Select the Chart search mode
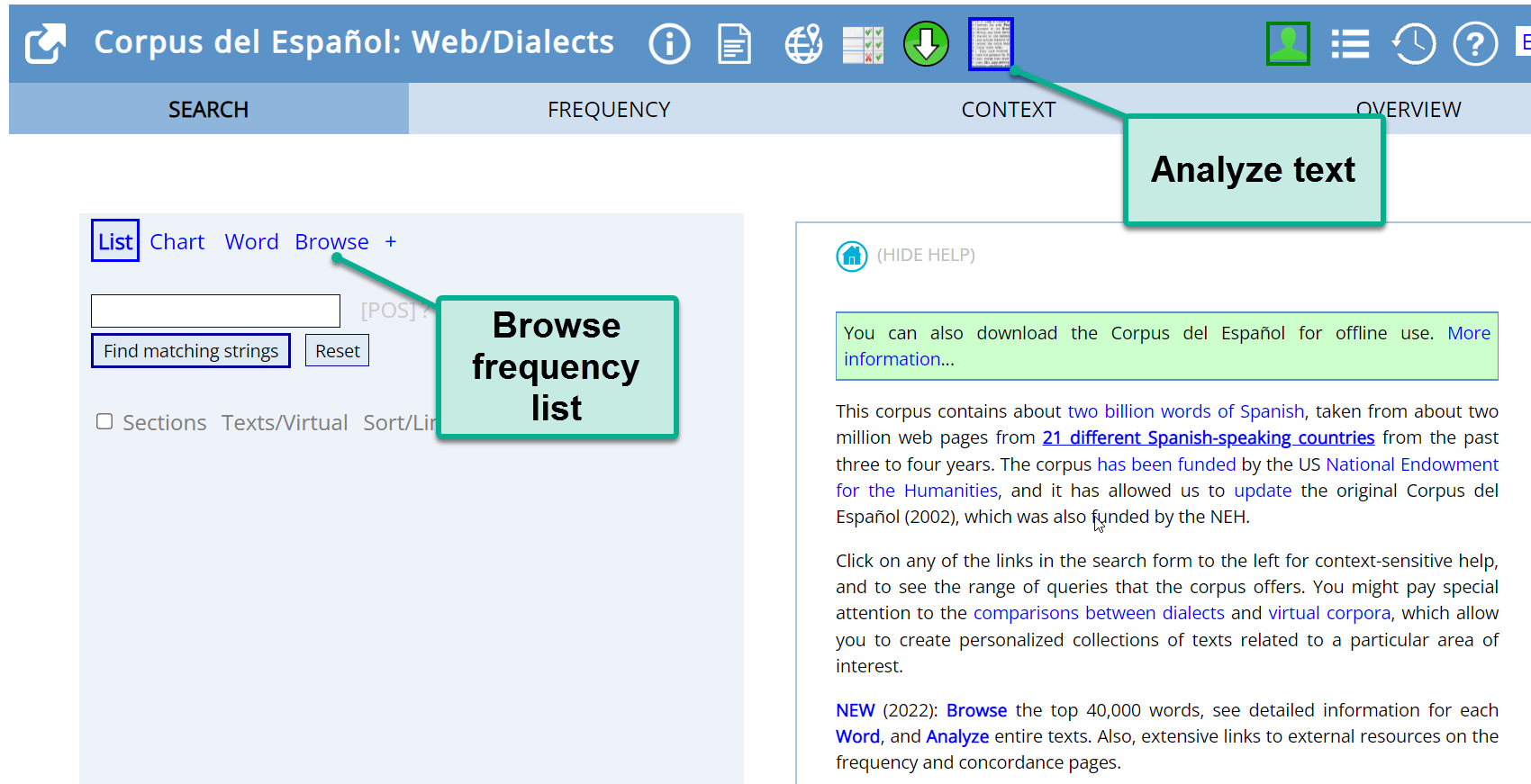The image size is (1531, 784). tap(177, 241)
